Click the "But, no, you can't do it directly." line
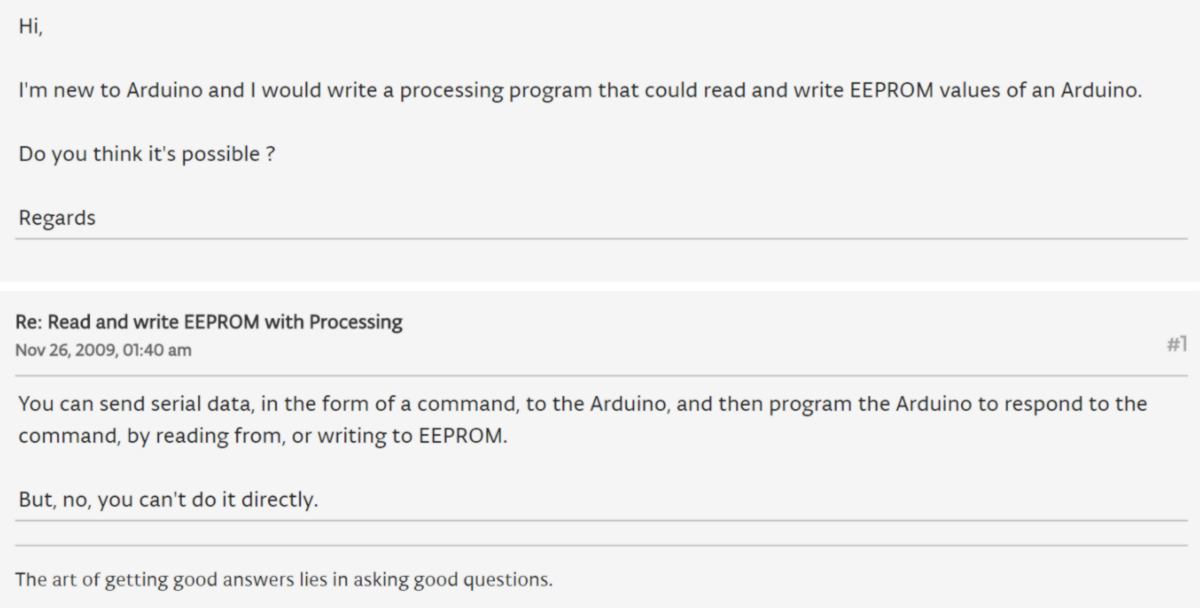The height and width of the screenshot is (608, 1200). click(168, 500)
